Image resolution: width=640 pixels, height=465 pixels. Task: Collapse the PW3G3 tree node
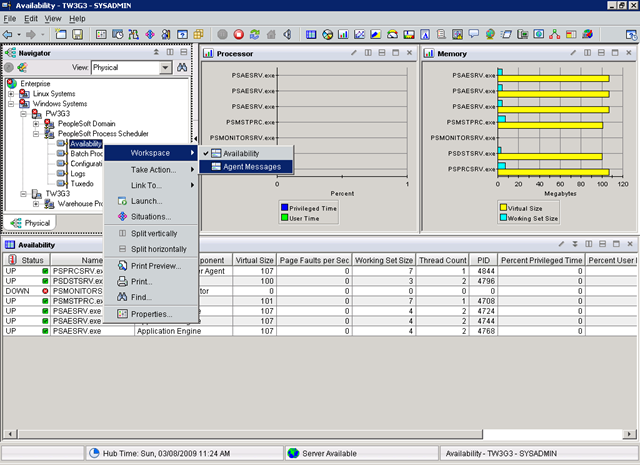(24, 113)
